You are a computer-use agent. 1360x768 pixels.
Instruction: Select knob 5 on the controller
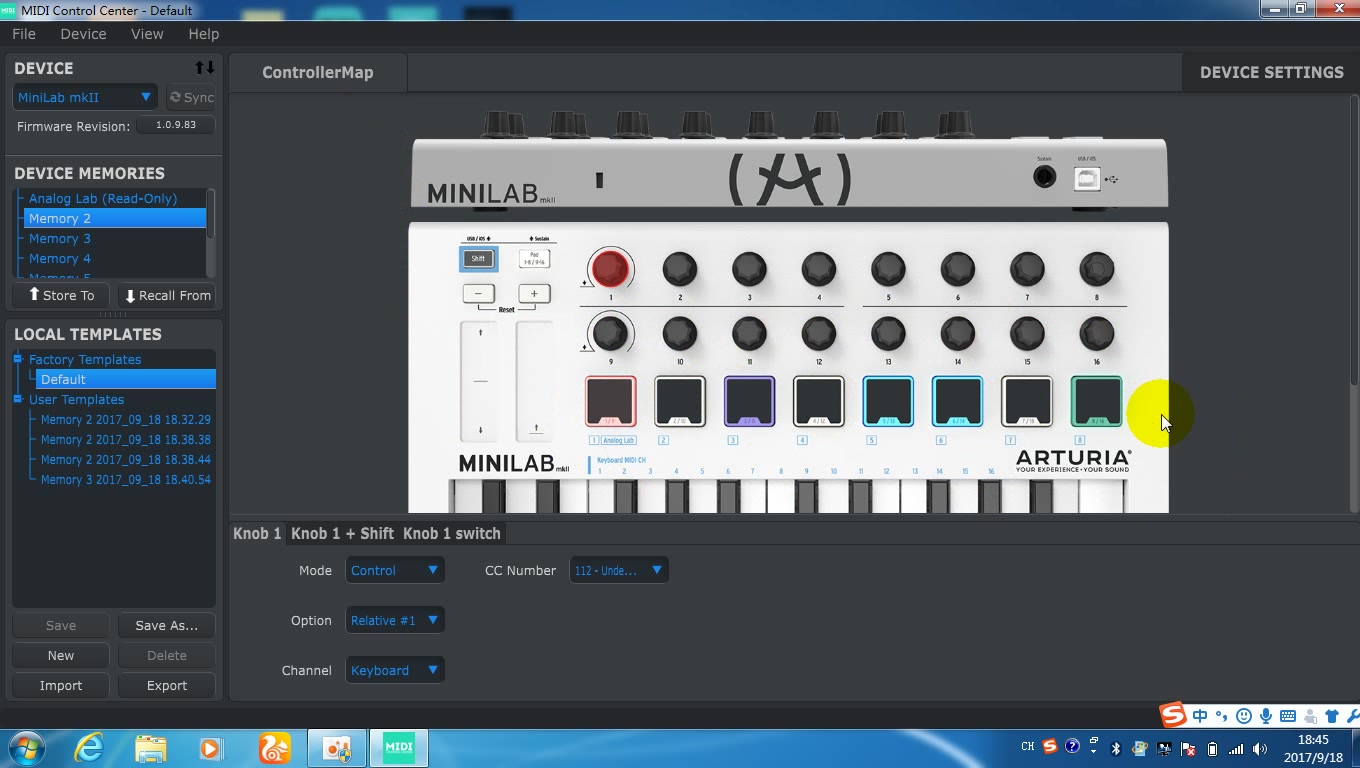tap(888, 268)
